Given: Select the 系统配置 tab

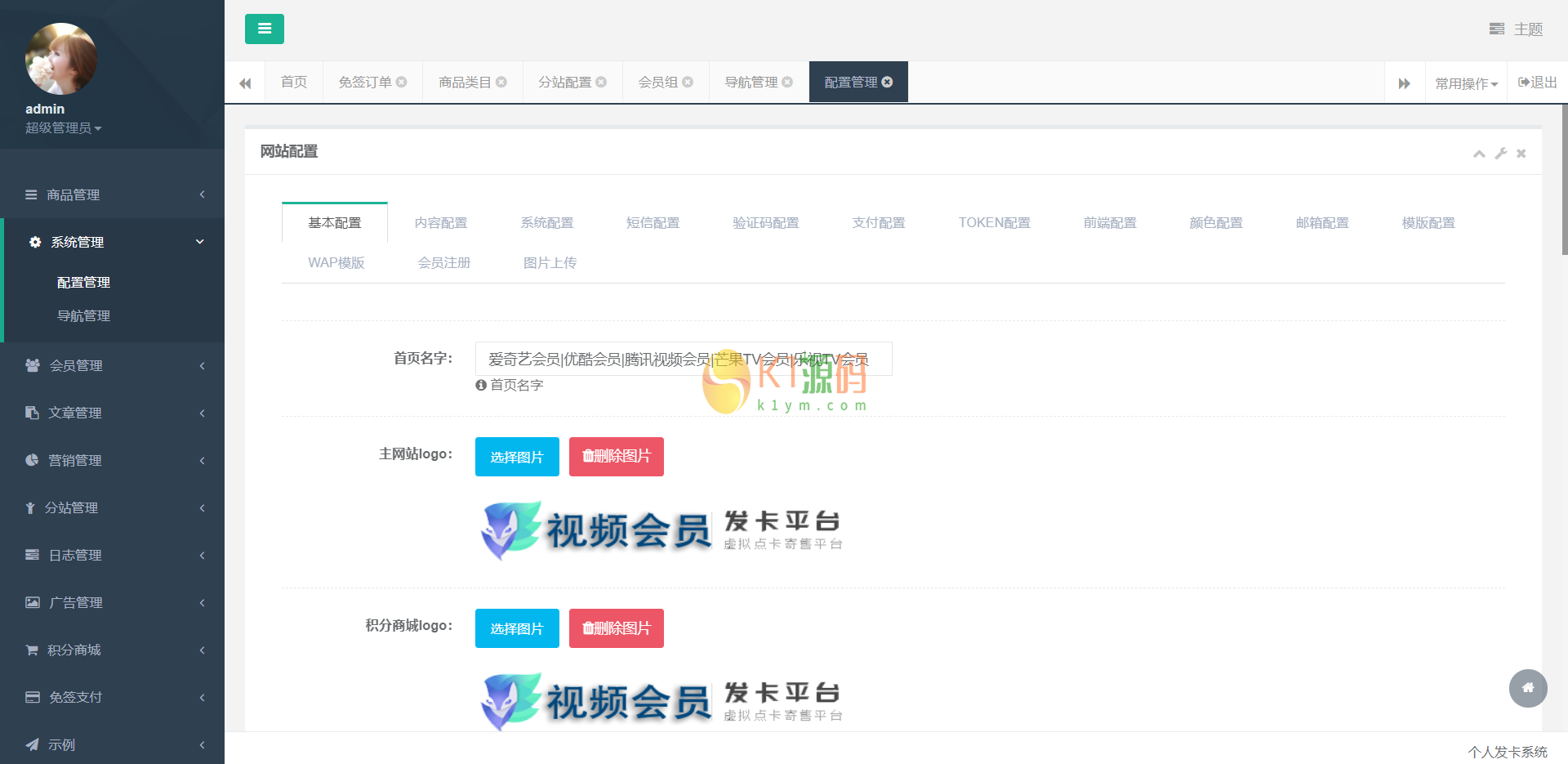Looking at the screenshot, I should pyautogui.click(x=547, y=222).
